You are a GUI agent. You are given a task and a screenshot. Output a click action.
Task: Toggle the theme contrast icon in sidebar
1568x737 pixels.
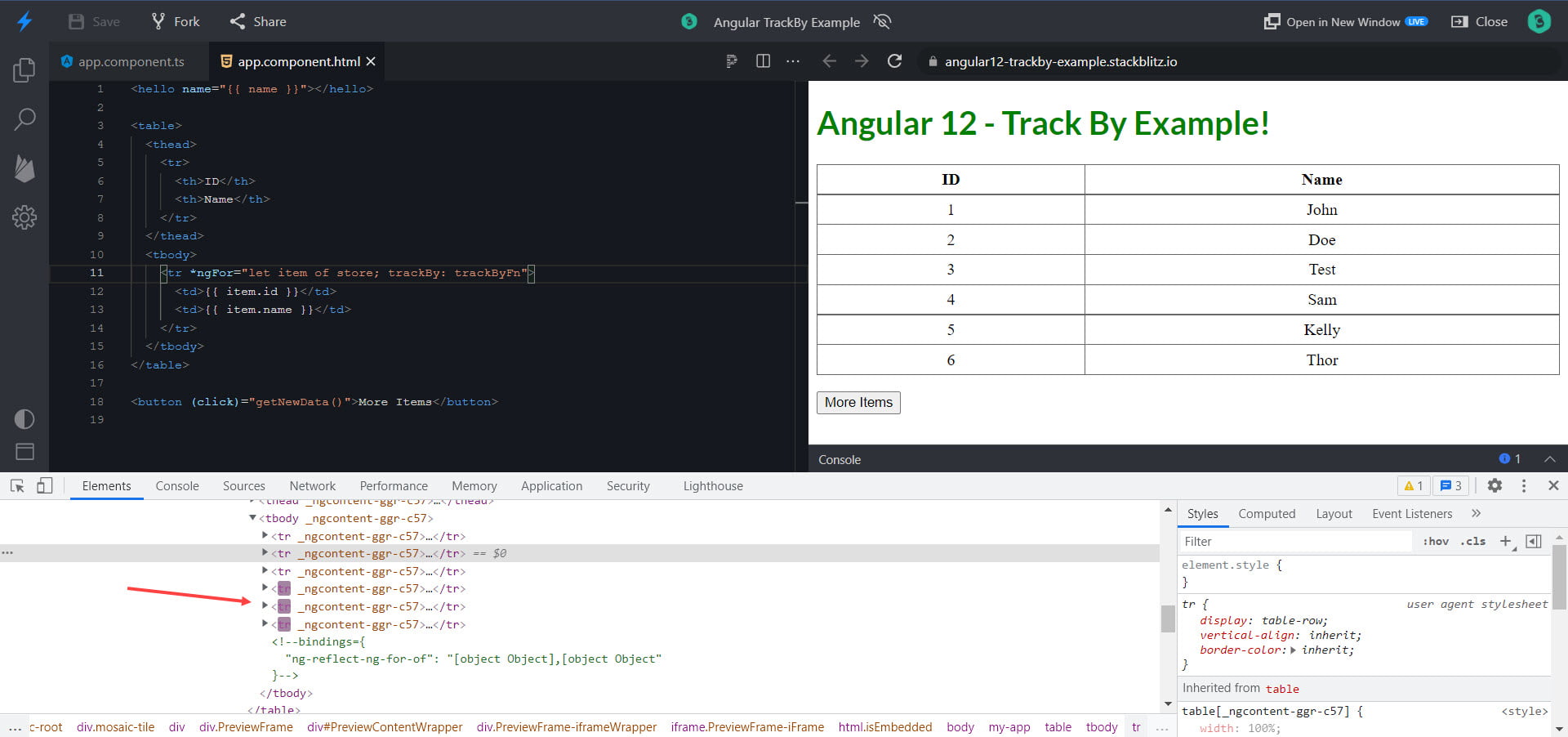pyautogui.click(x=24, y=419)
